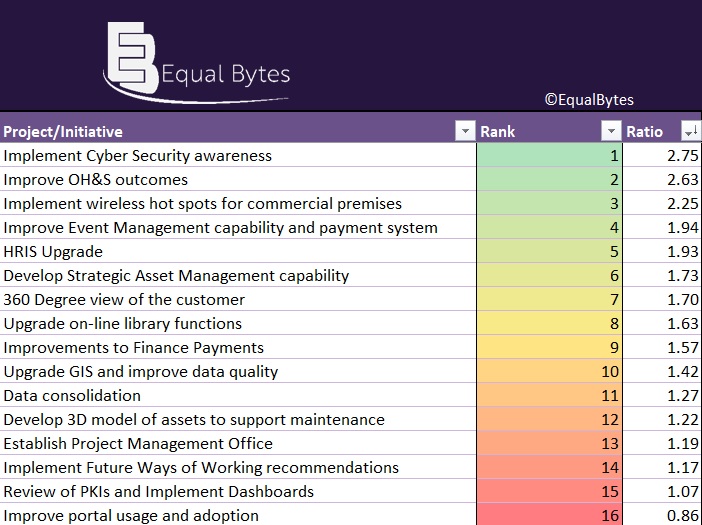The width and height of the screenshot is (702, 525).
Task: Click the rank 9 cell
Action: (549, 347)
